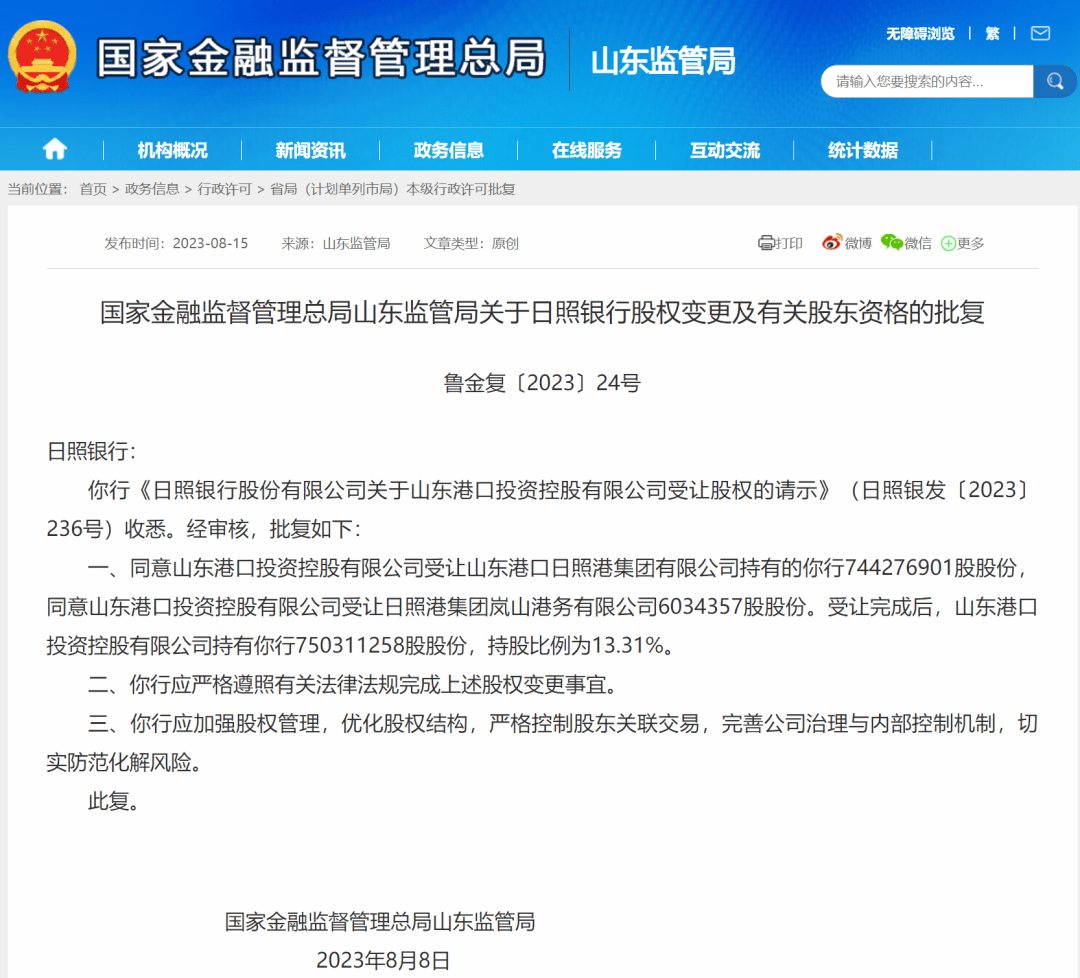The height and width of the screenshot is (978, 1080).
Task: Click the closing text 此复。
Action: click(114, 801)
